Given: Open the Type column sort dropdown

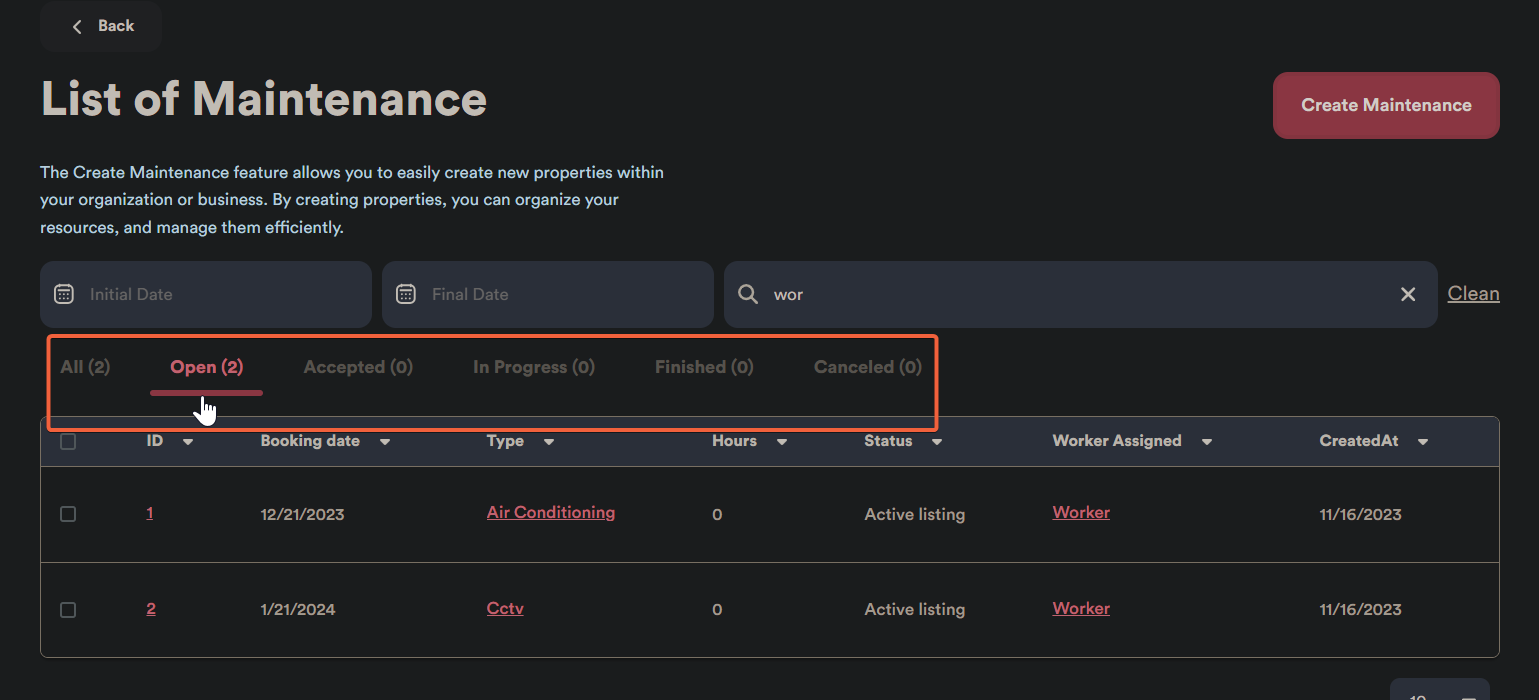Looking at the screenshot, I should tap(549, 442).
